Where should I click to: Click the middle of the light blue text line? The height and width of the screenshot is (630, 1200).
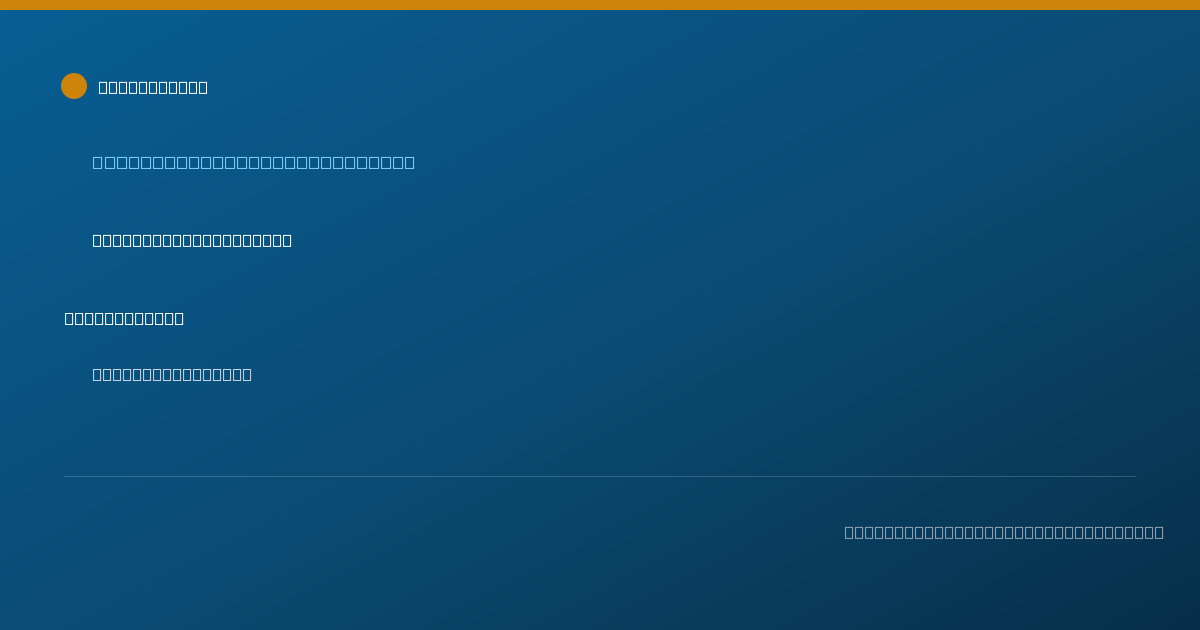click(x=254, y=162)
